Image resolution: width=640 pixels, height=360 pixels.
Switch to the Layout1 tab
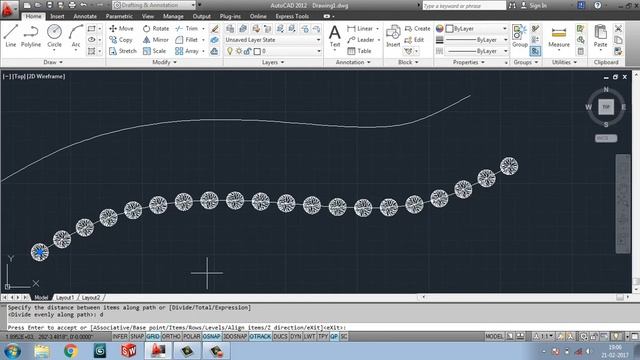coord(64,298)
